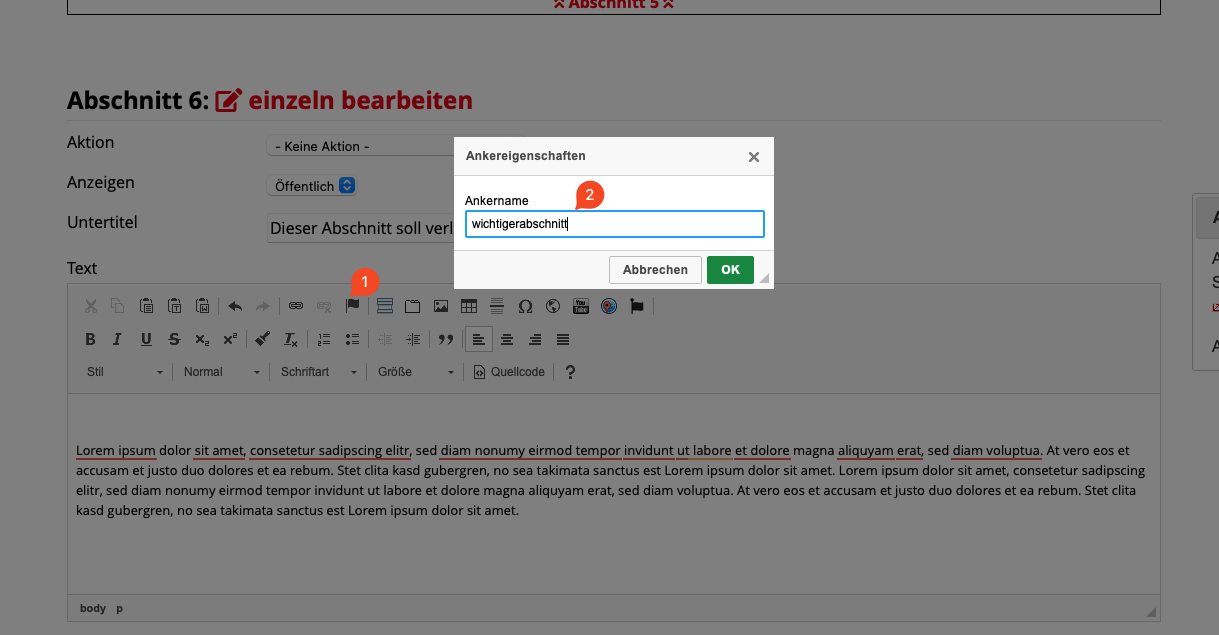Image resolution: width=1219 pixels, height=635 pixels.
Task: Open the Stil dropdown
Action: coord(124,372)
